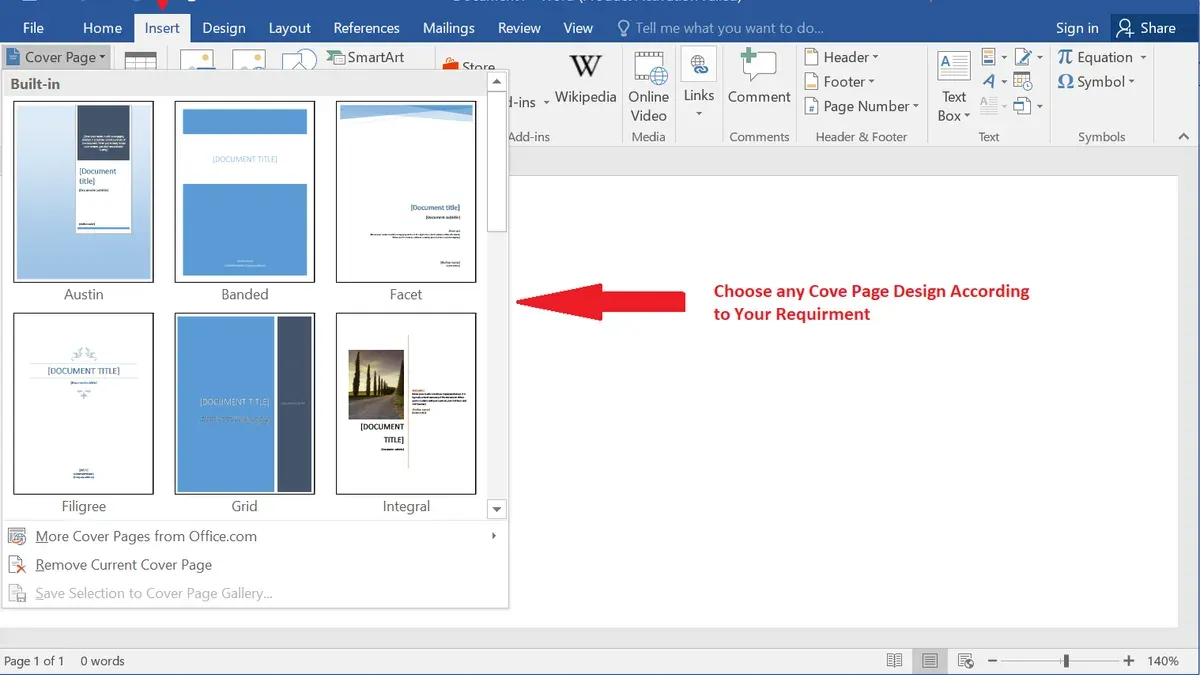Open the Footer dropdown

[x=840, y=82]
